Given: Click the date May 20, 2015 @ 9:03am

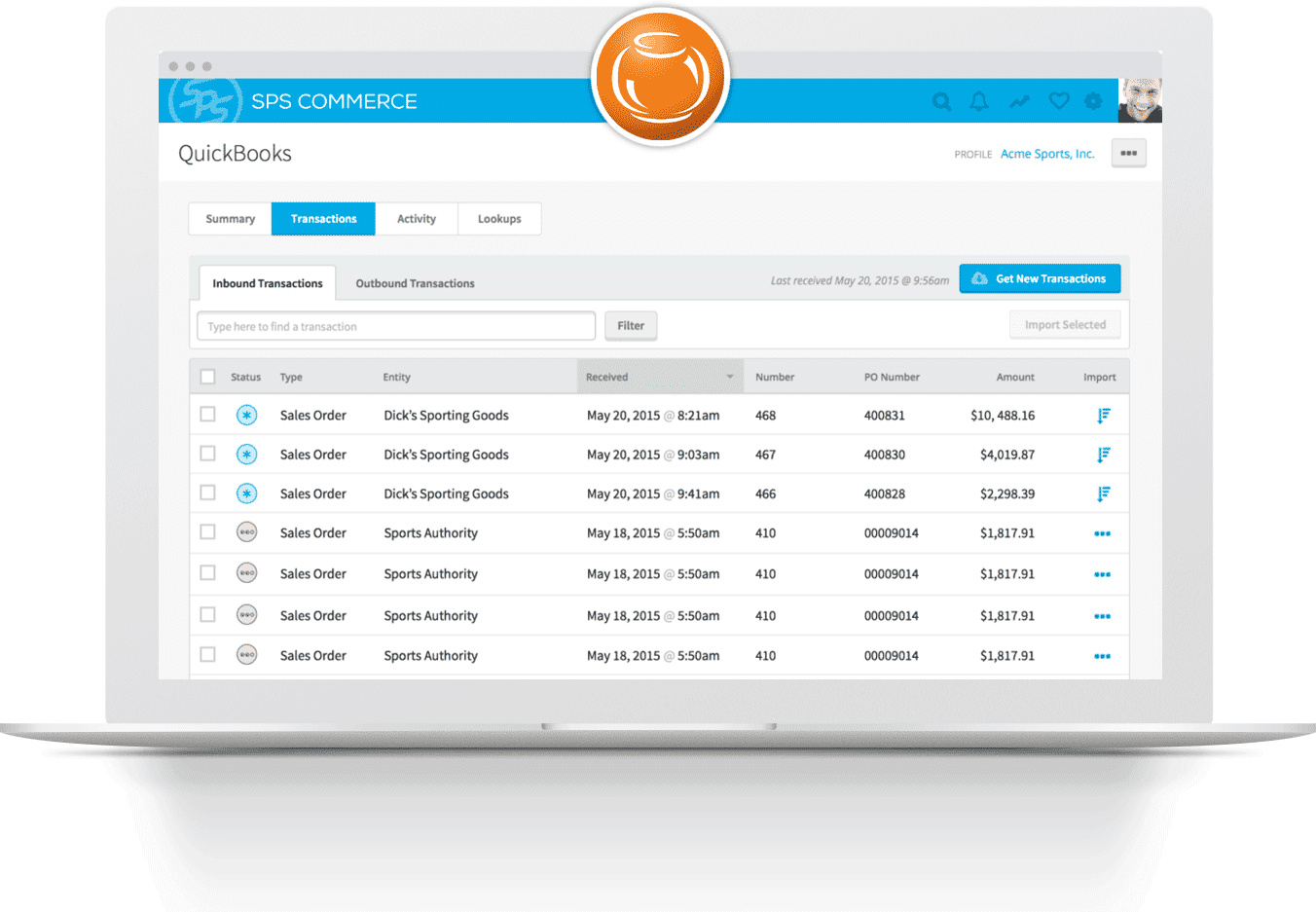Looking at the screenshot, I should tap(653, 455).
